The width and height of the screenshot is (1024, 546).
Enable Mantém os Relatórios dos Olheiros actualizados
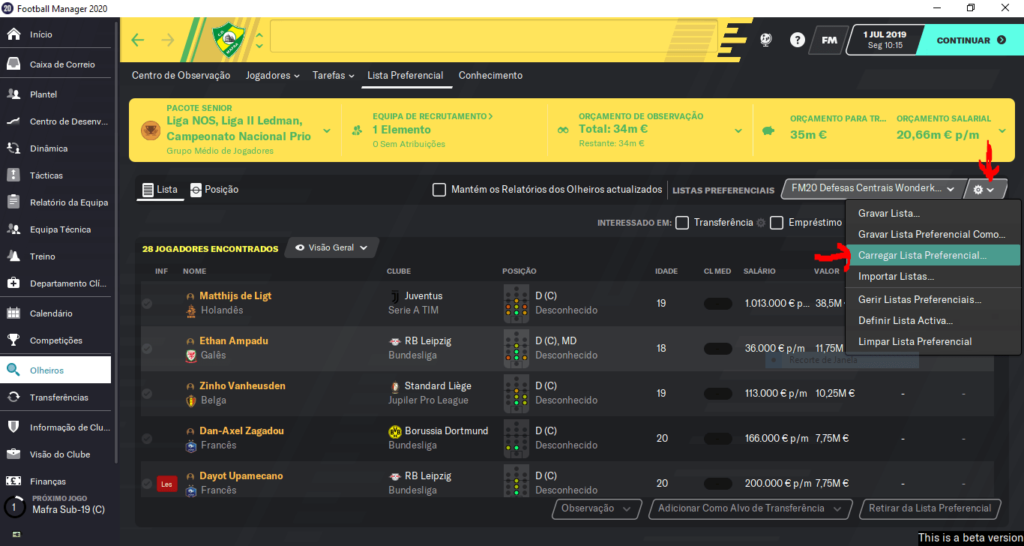tap(439, 190)
